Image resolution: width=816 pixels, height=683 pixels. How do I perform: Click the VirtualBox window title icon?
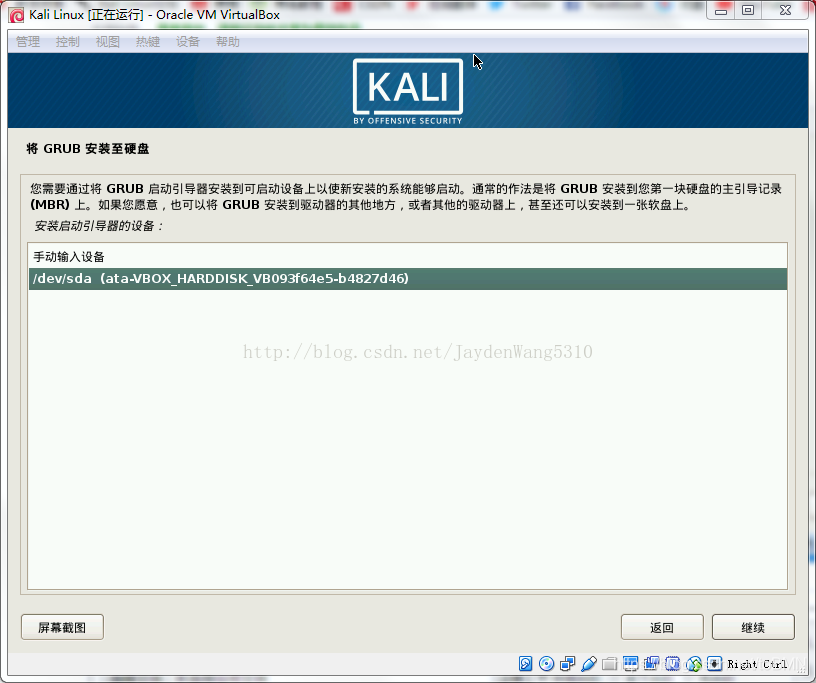coord(16,15)
